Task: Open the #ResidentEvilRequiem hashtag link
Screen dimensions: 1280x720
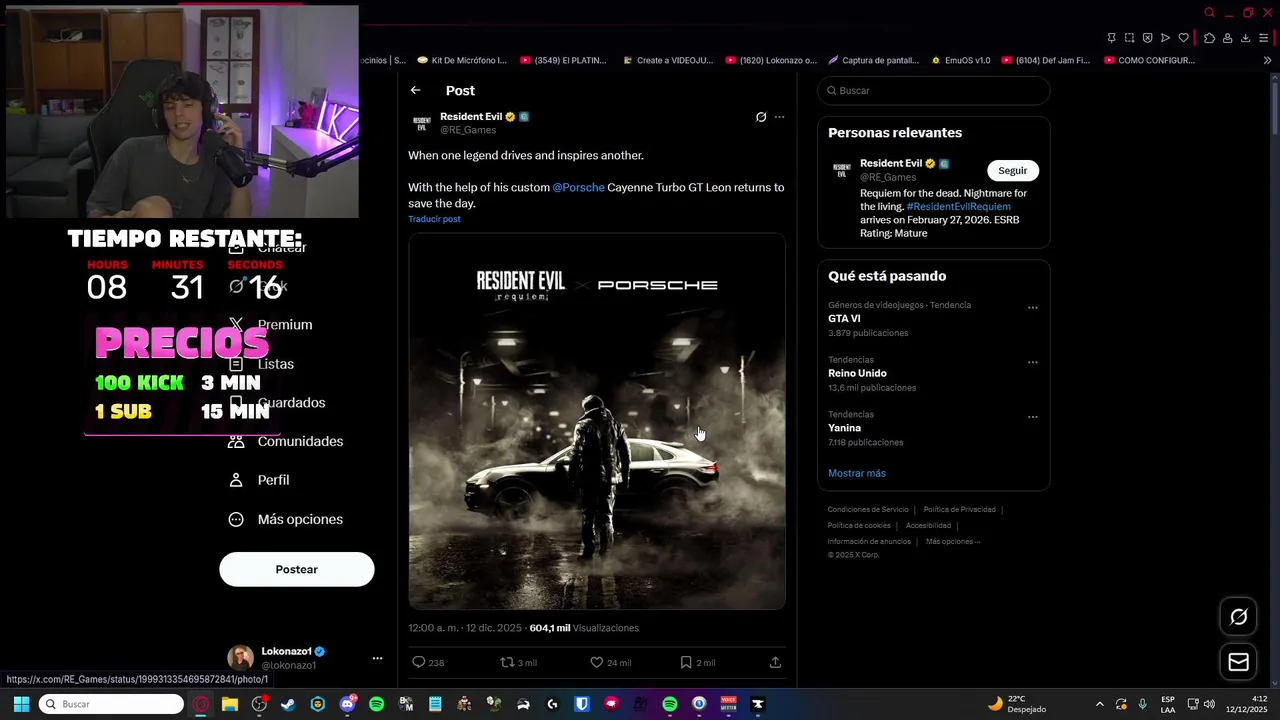Action: (958, 206)
